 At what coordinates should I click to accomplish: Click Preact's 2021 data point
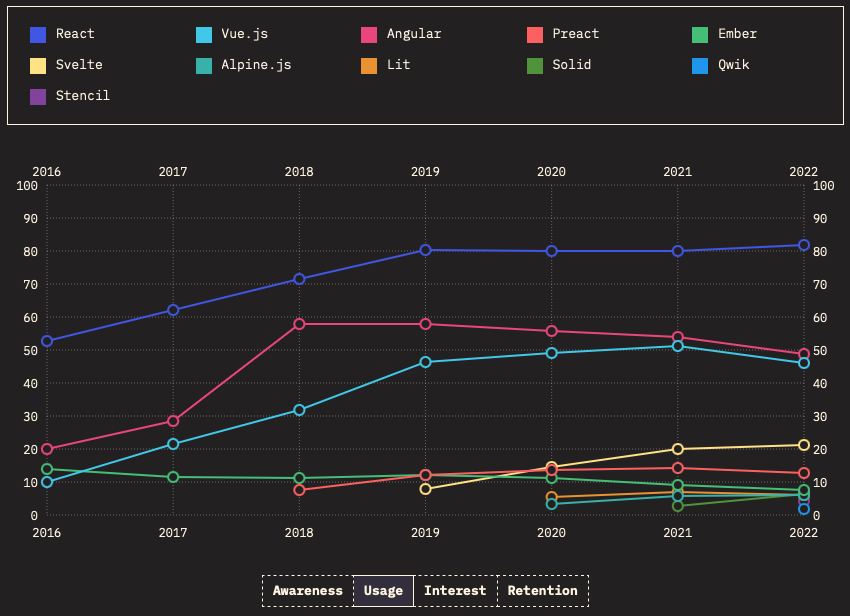tap(678, 468)
